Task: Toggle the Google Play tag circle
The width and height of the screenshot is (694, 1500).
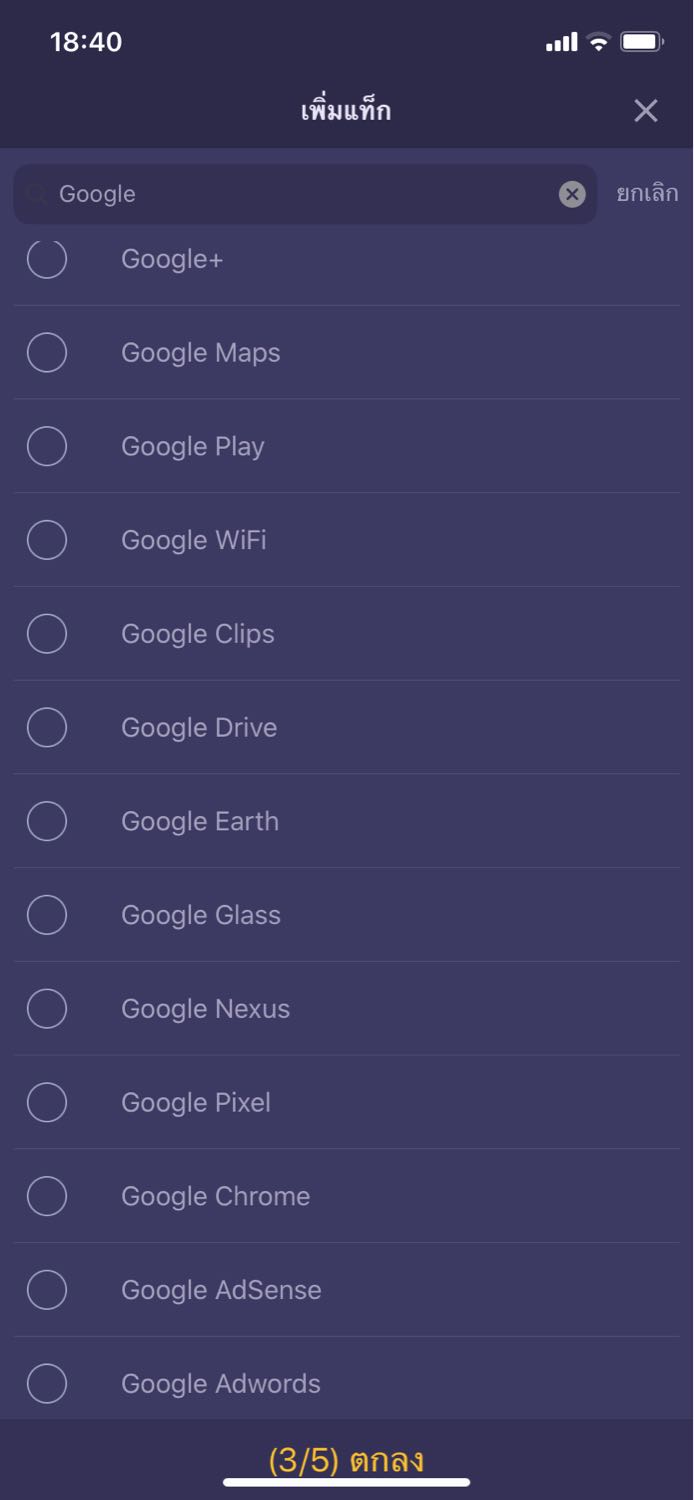Action: click(47, 446)
